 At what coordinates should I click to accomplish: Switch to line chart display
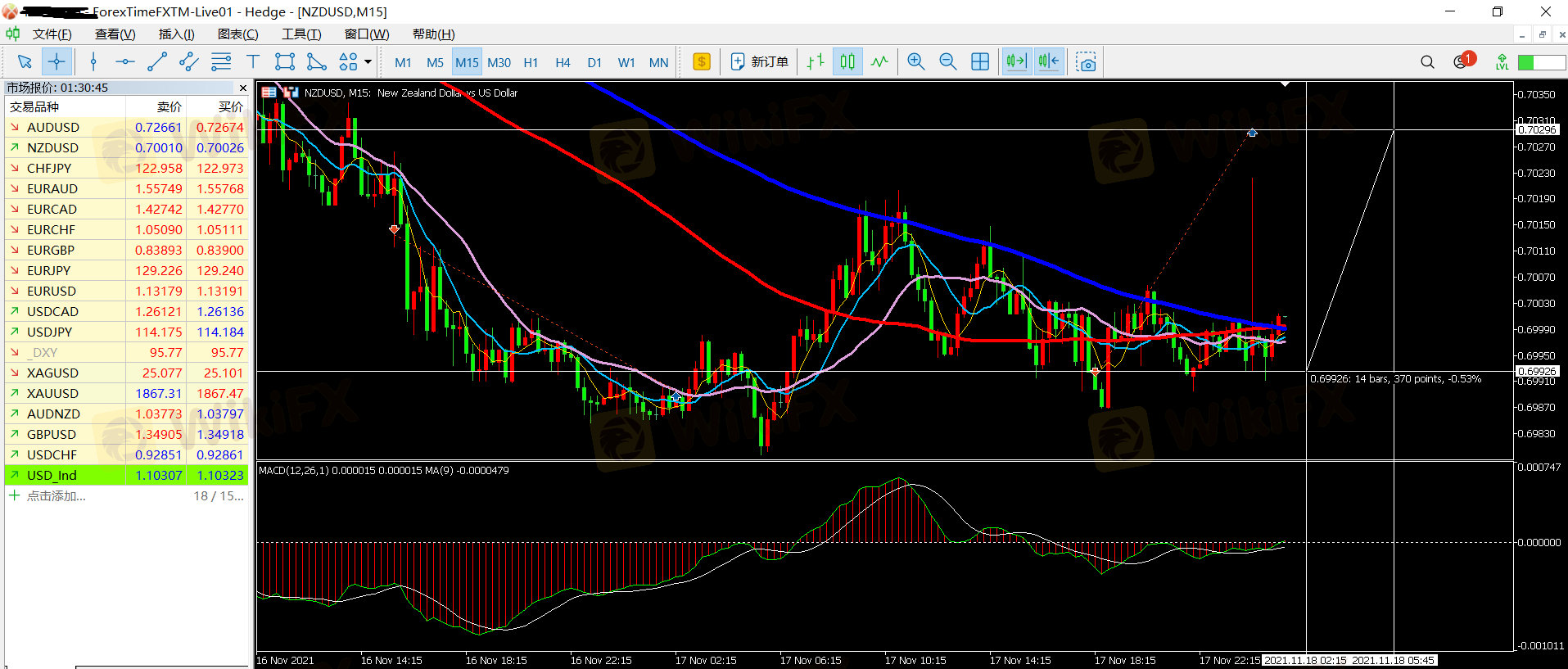pyautogui.click(x=879, y=62)
